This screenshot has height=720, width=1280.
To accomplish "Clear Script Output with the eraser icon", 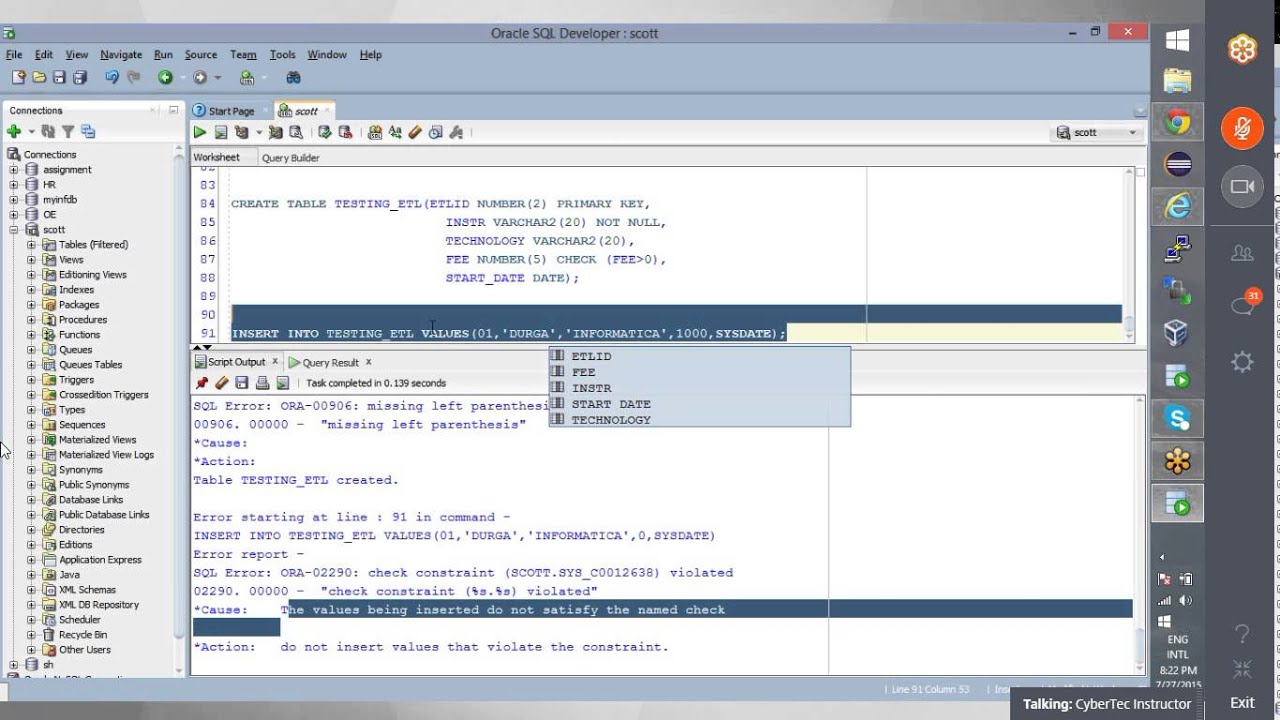I will [222, 383].
